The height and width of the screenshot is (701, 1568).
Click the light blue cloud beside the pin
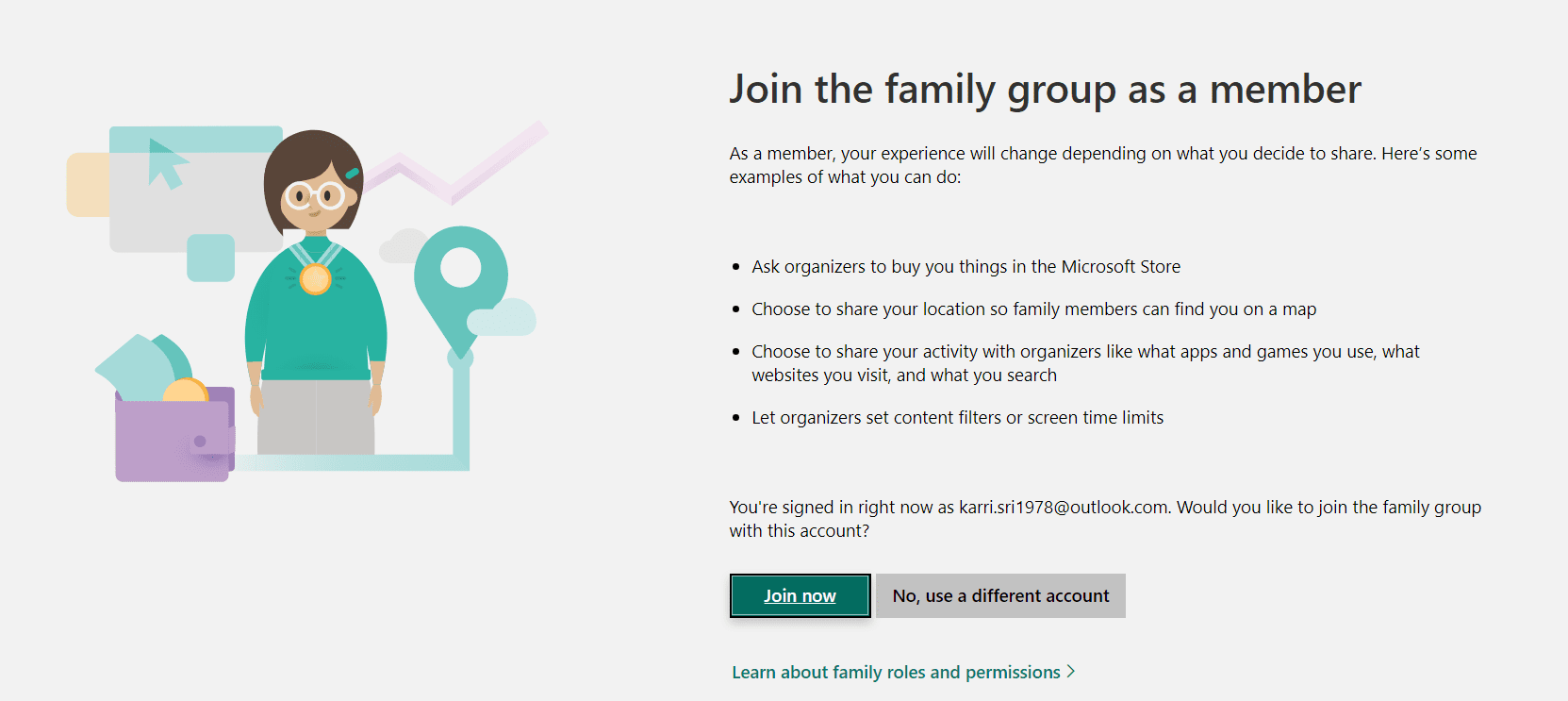click(502, 318)
